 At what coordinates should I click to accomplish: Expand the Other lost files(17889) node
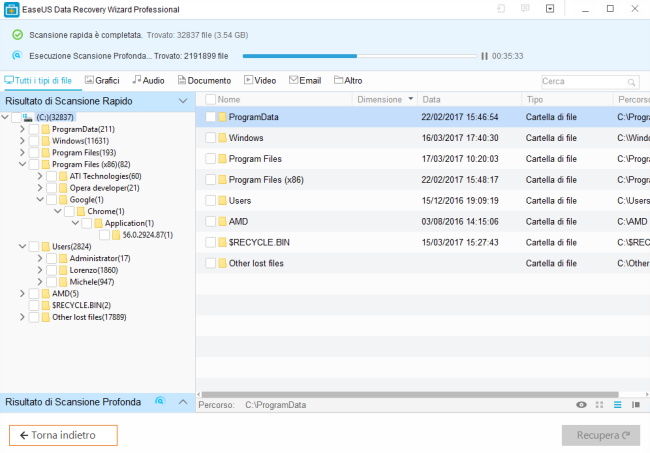pos(22,317)
